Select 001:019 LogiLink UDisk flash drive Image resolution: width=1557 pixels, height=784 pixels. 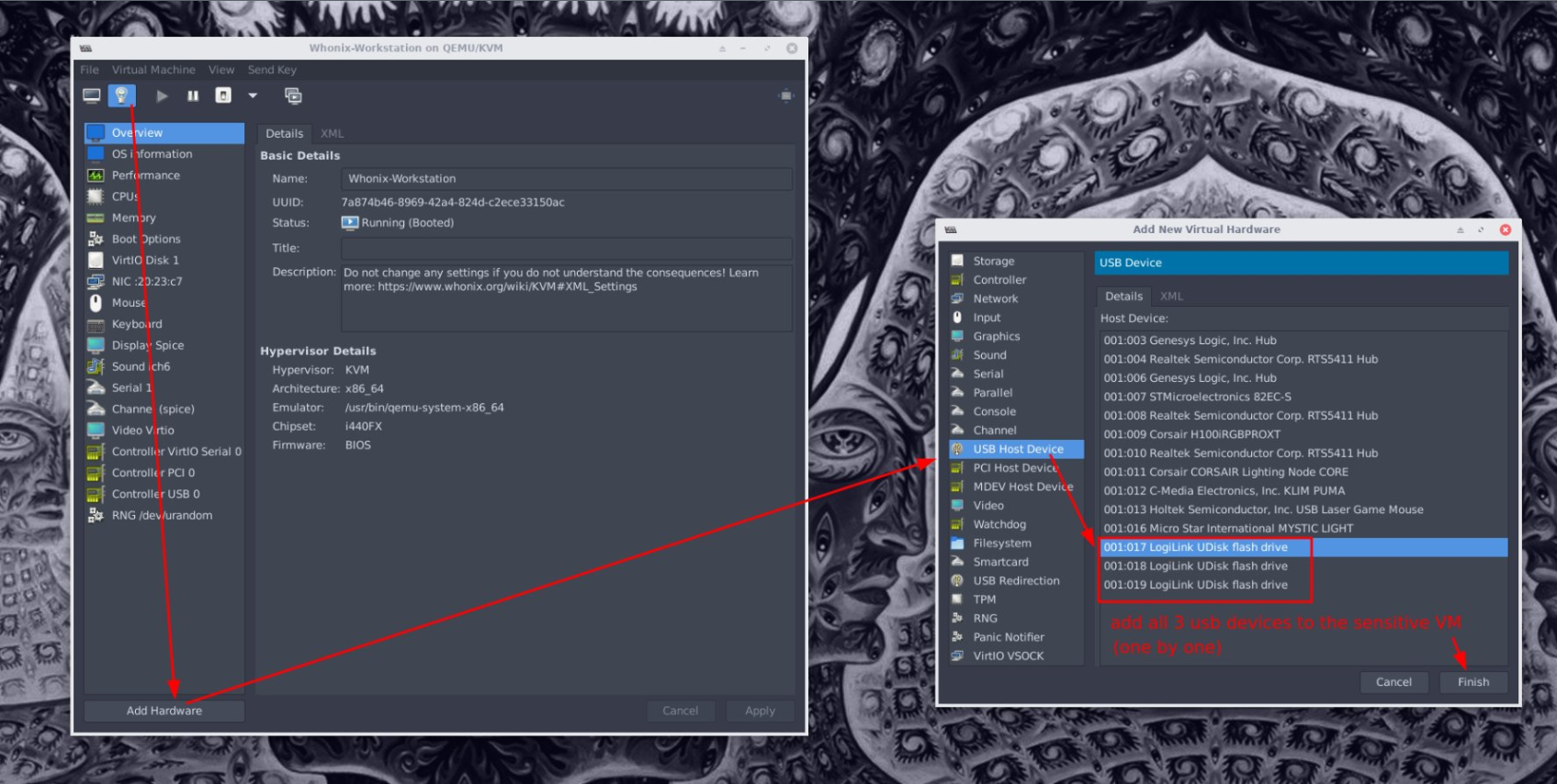coord(1303,585)
